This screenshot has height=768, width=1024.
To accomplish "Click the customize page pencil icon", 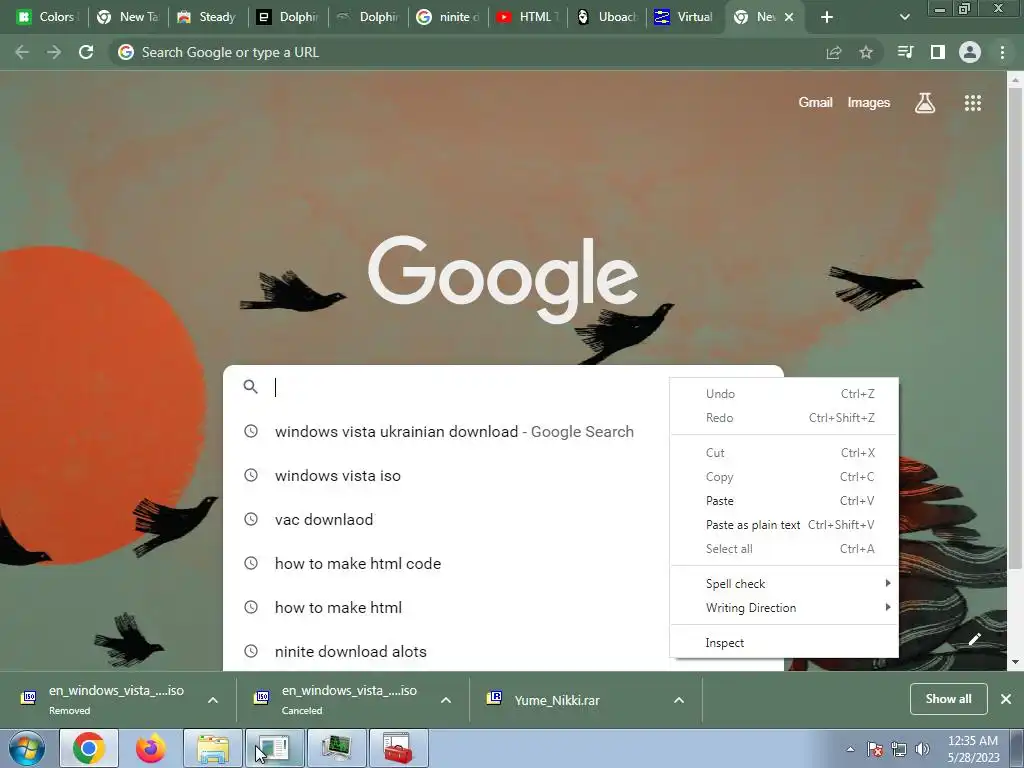I will [x=974, y=639].
